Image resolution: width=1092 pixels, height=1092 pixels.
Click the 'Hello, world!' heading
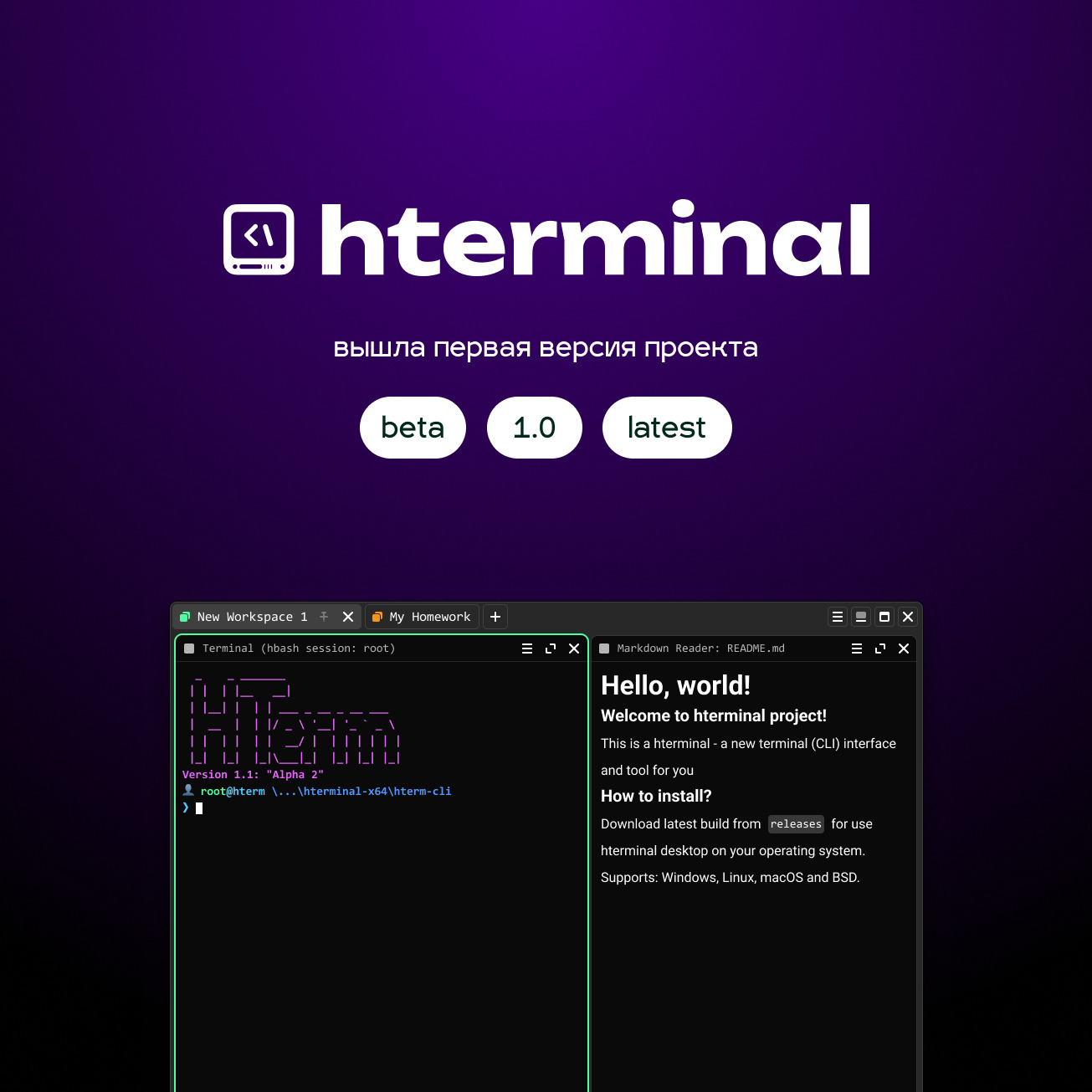(675, 685)
